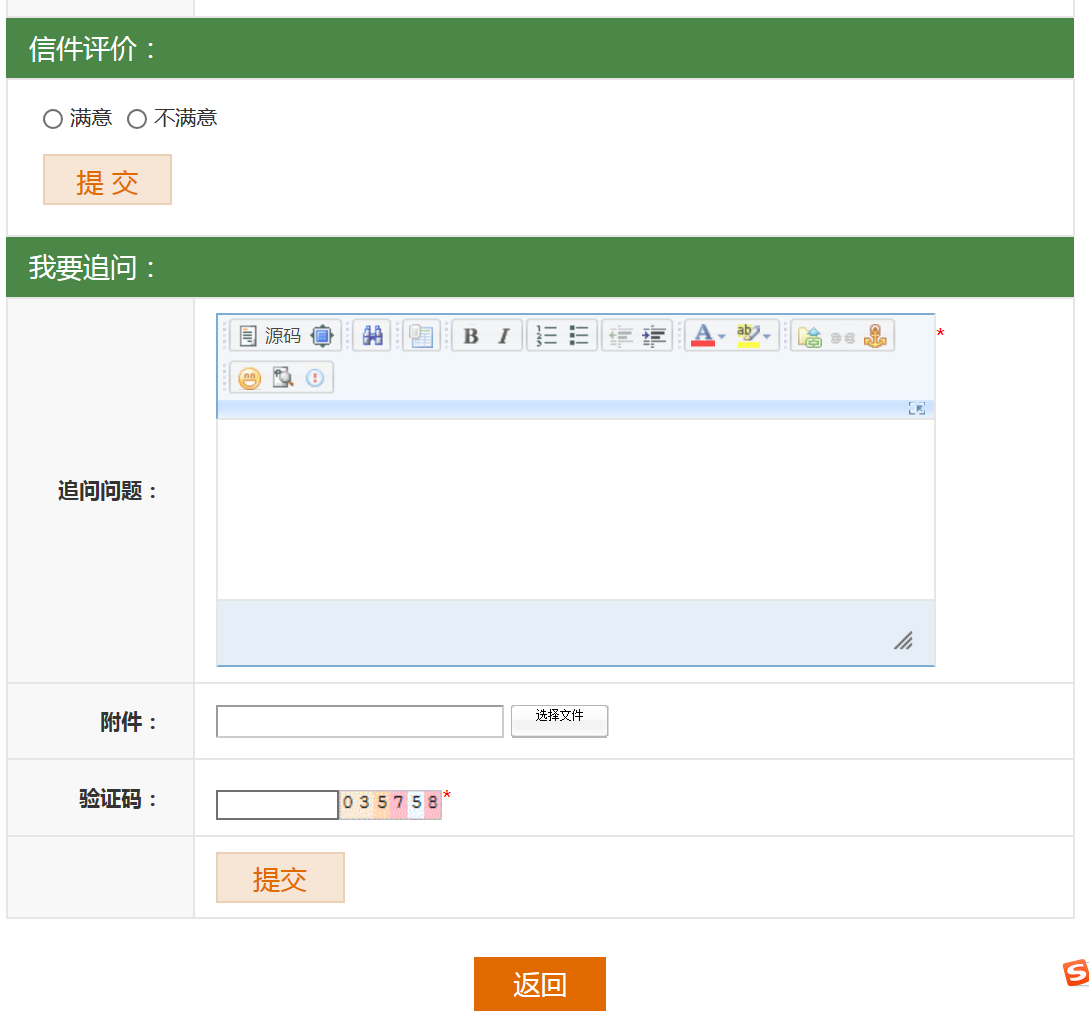Insert a numbered list
Viewport: 1089px width, 1020px height.
(x=546, y=336)
